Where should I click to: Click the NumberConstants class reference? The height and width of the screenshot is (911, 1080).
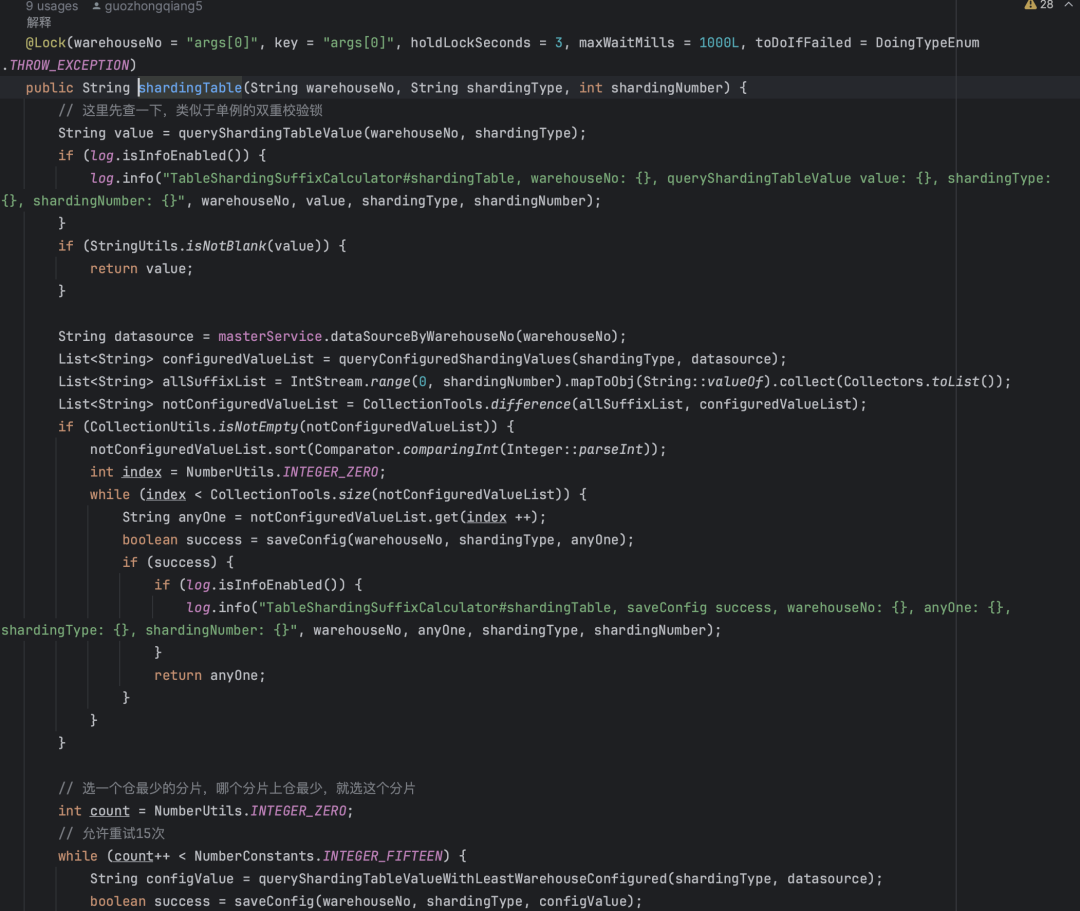pyautogui.click(x=254, y=856)
